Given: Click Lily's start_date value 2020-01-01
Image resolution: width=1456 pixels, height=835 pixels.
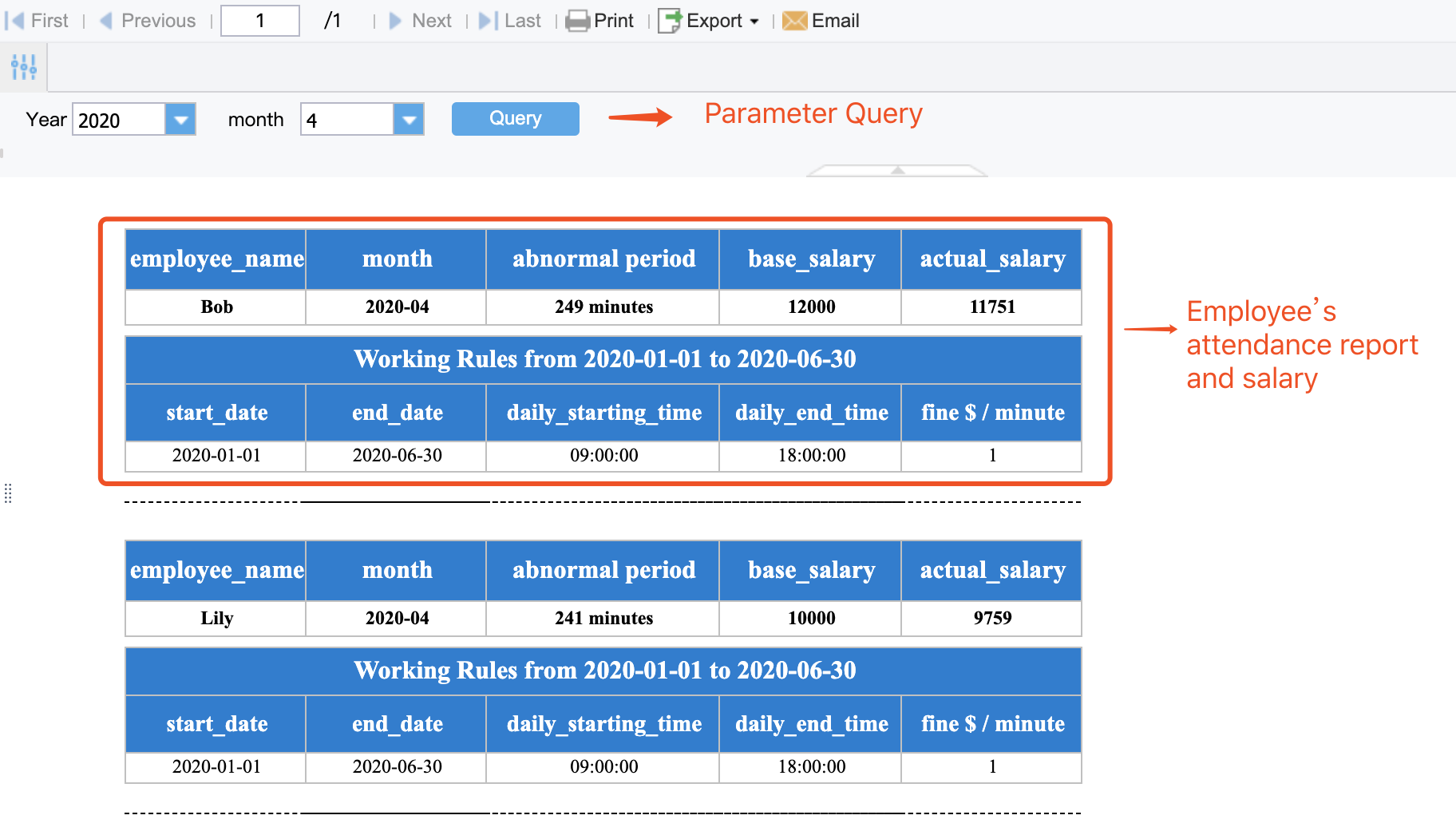Looking at the screenshot, I should (216, 766).
